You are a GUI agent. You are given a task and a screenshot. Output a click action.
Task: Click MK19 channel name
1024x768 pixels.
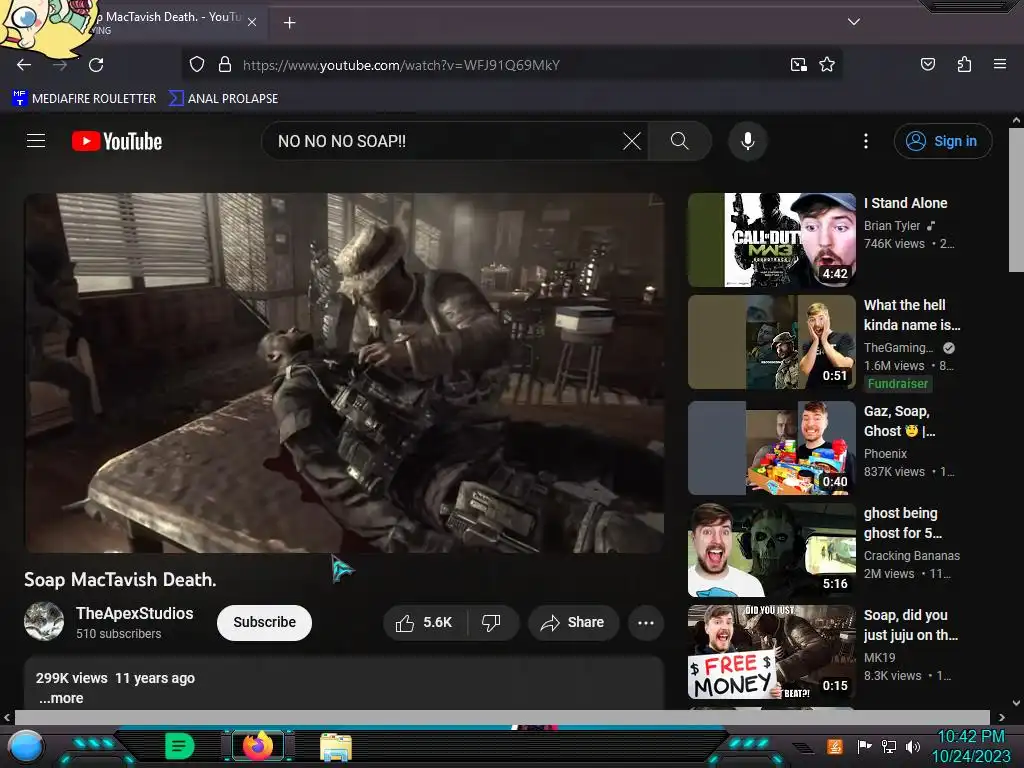coord(879,658)
